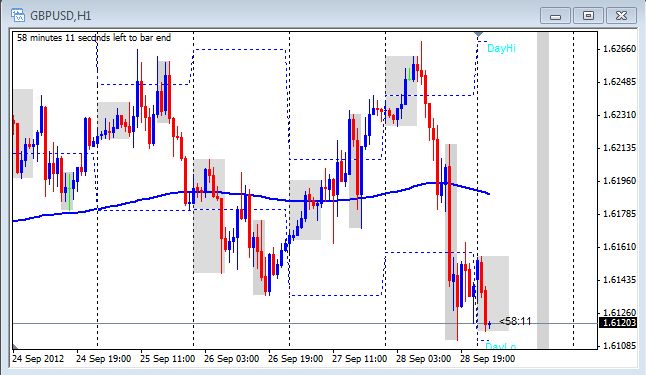Click the 26 Sep 03:00 time label

click(x=232, y=359)
